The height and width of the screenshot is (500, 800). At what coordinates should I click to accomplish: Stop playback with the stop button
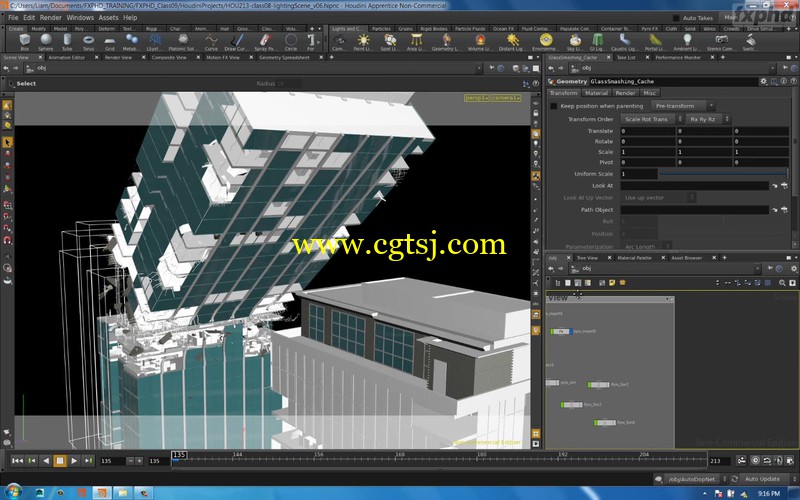click(x=60, y=461)
